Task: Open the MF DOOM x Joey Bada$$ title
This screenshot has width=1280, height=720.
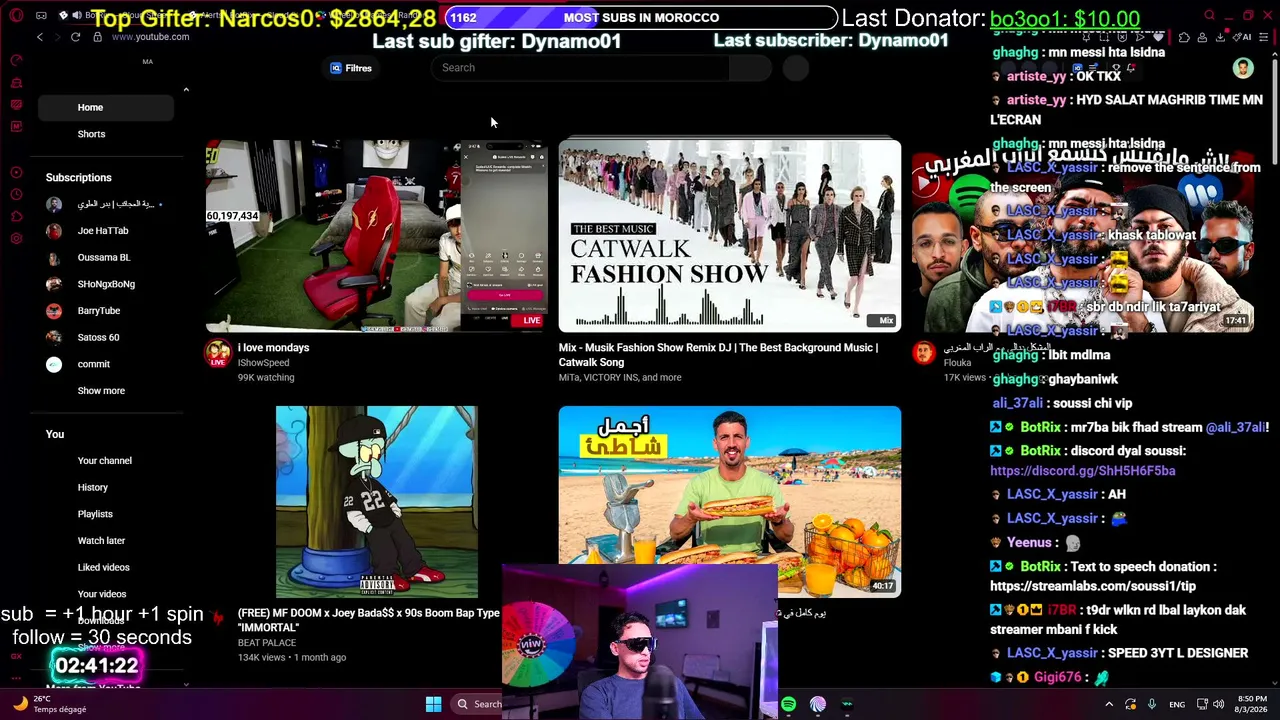Action: pyautogui.click(x=369, y=620)
